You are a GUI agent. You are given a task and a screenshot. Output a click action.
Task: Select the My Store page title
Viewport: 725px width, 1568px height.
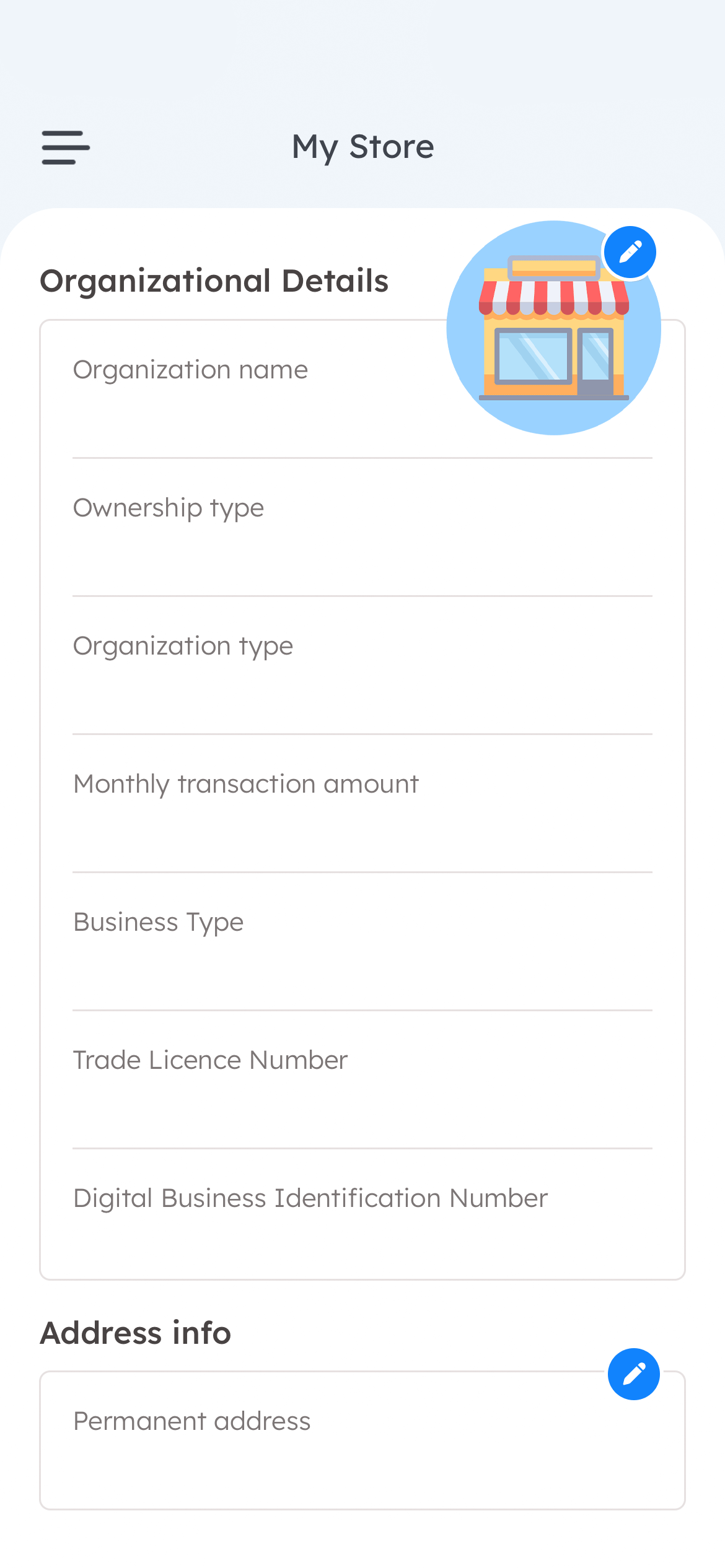363,147
